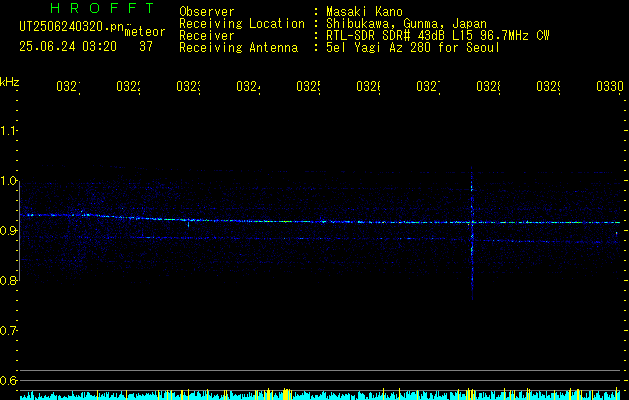Click the cyan signal level strip at bottom
The height and width of the screenshot is (400, 629).
coord(321,395)
